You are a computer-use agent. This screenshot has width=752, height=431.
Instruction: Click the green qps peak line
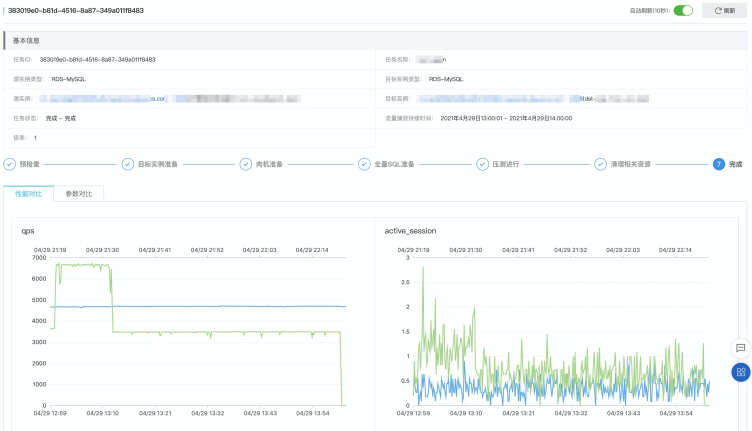82,265
